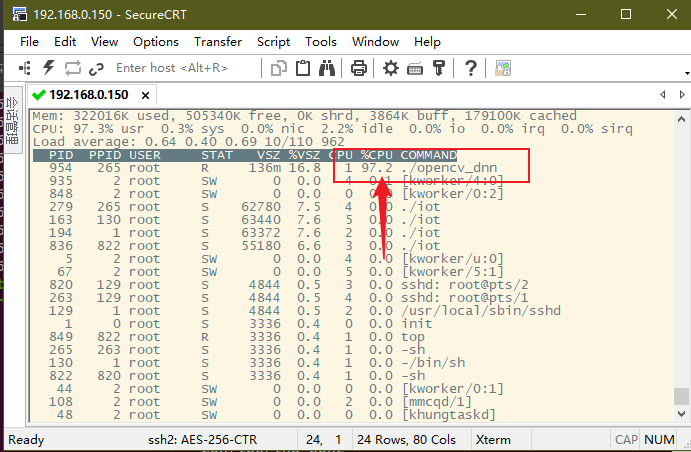Click the terminal scrollbar down arrow
This screenshot has height=452, width=691.
[681, 414]
